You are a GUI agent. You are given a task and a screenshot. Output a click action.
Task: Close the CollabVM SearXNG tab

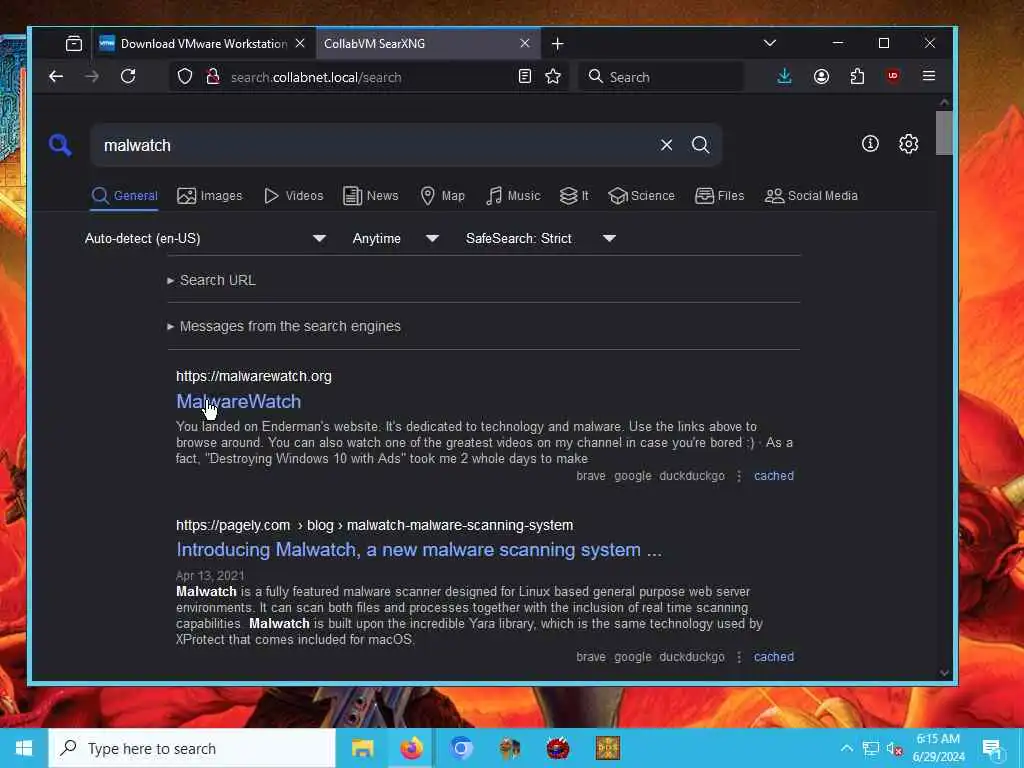pyautogui.click(x=524, y=43)
